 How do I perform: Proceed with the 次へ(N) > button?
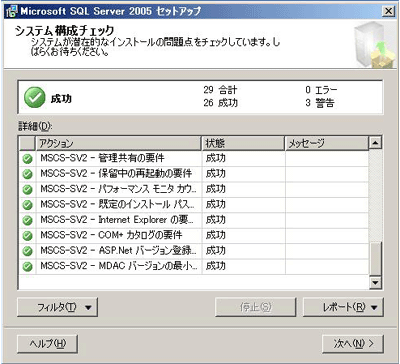353,344
